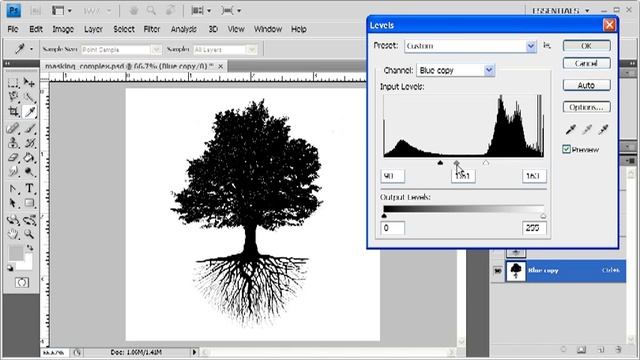Select the Dodge tool
The height and width of the screenshot is (360, 640).
[x=29, y=171]
